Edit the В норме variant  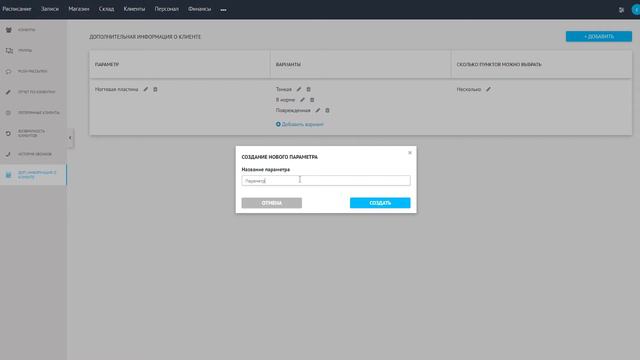[302, 100]
